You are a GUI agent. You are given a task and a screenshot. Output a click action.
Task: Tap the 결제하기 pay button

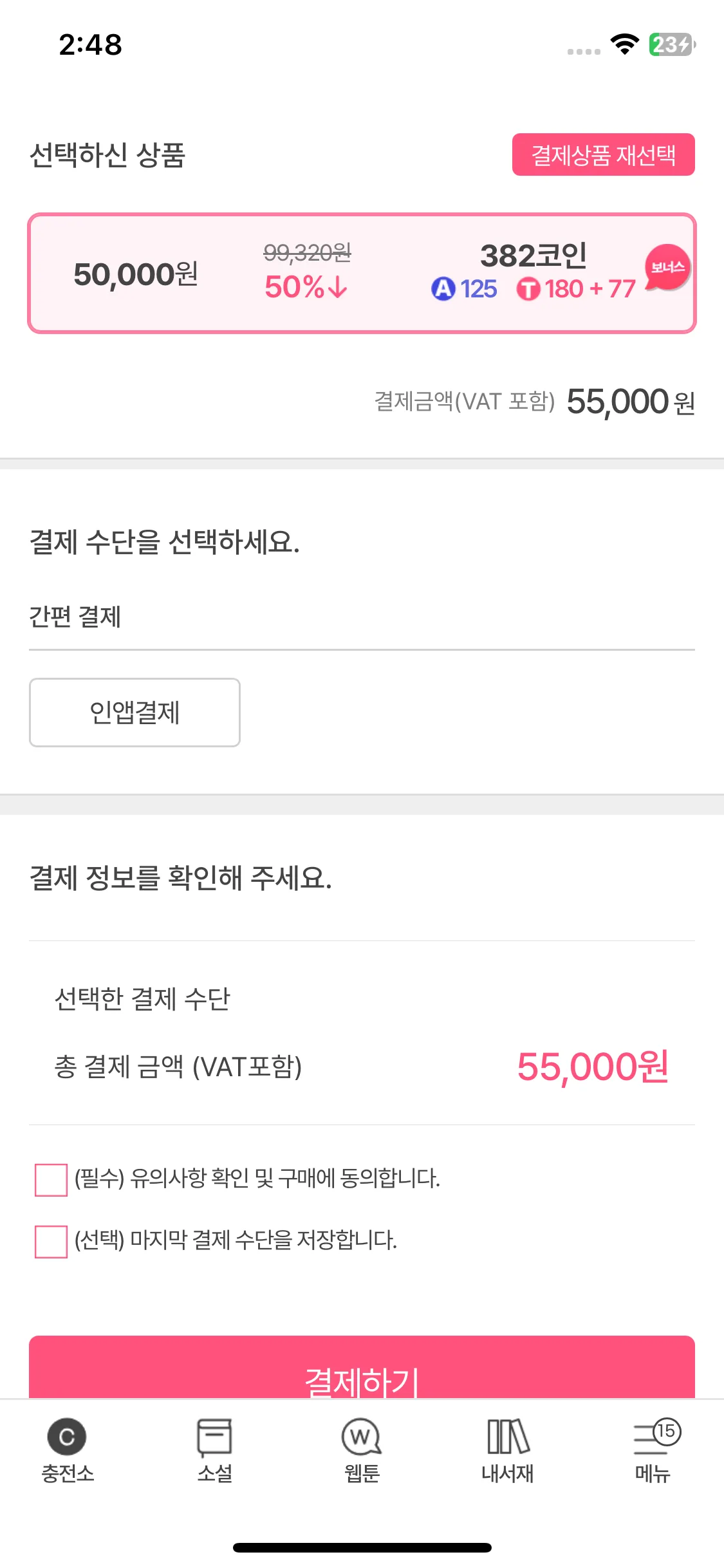coord(362,1368)
